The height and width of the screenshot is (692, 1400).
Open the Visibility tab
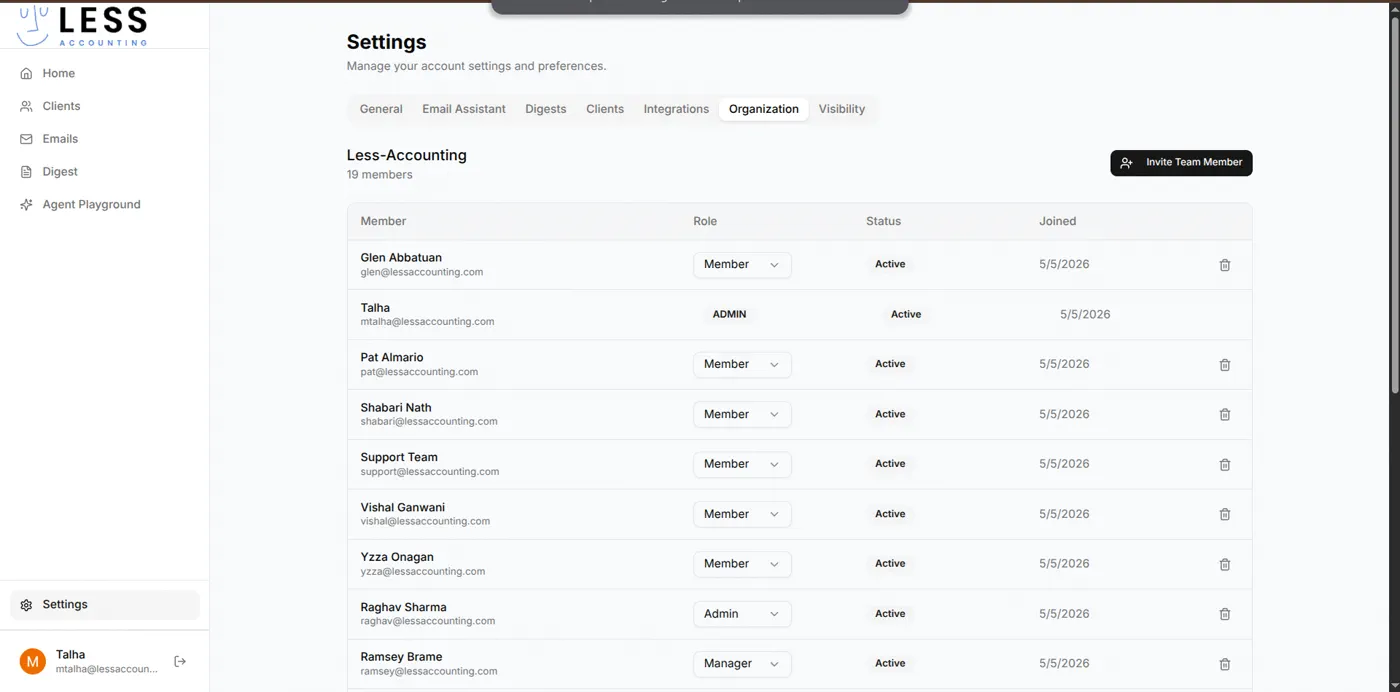[x=842, y=109]
